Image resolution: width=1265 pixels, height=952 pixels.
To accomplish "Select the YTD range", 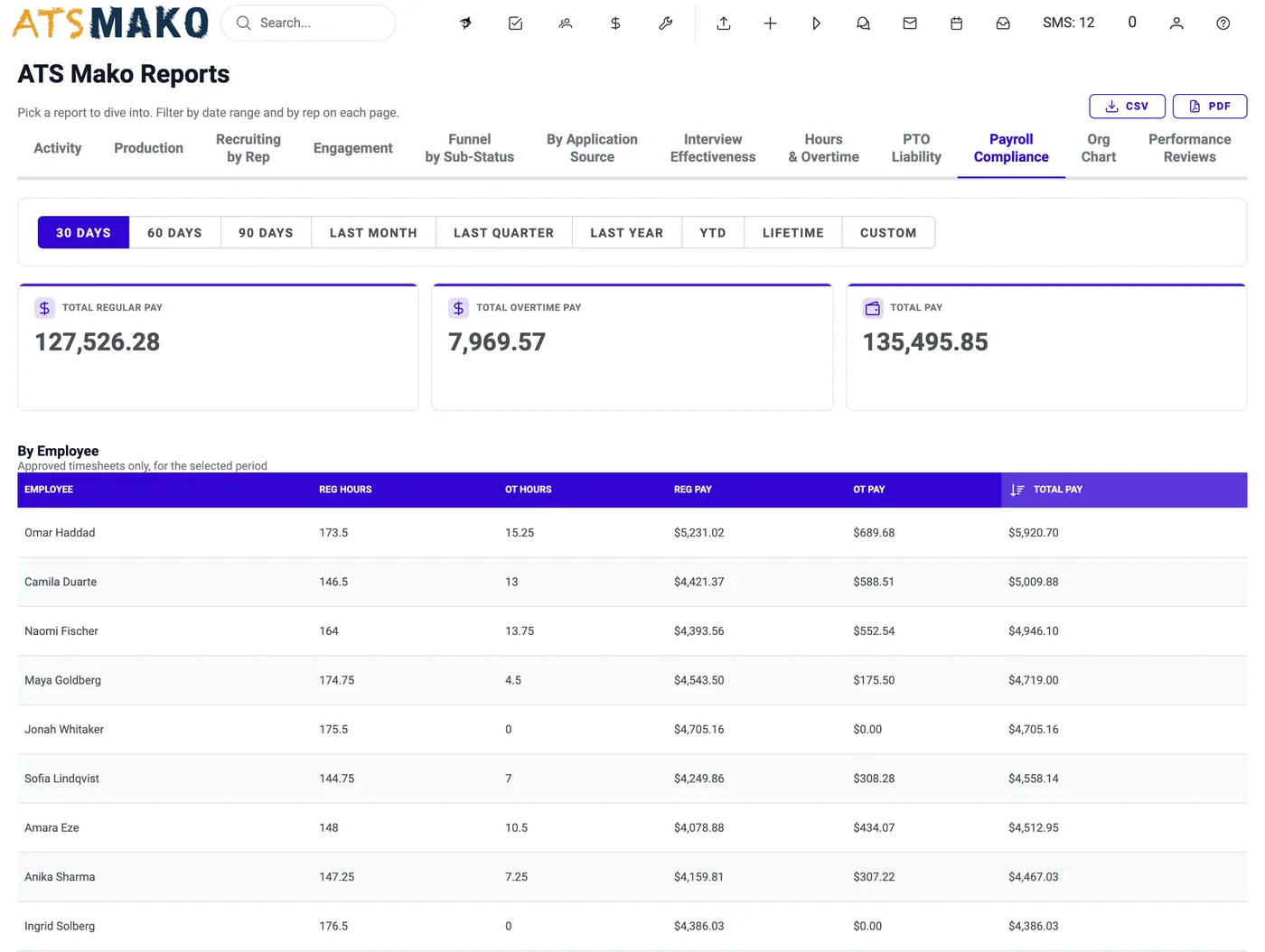I will pos(713,233).
